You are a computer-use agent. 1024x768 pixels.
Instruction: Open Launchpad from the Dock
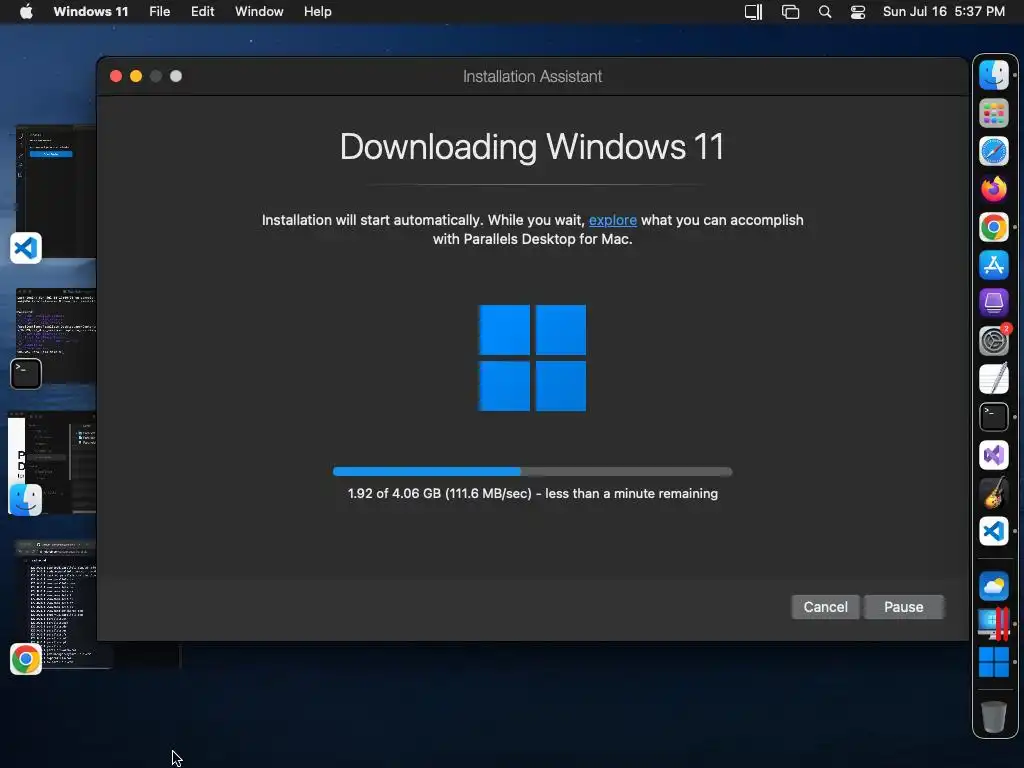click(993, 114)
